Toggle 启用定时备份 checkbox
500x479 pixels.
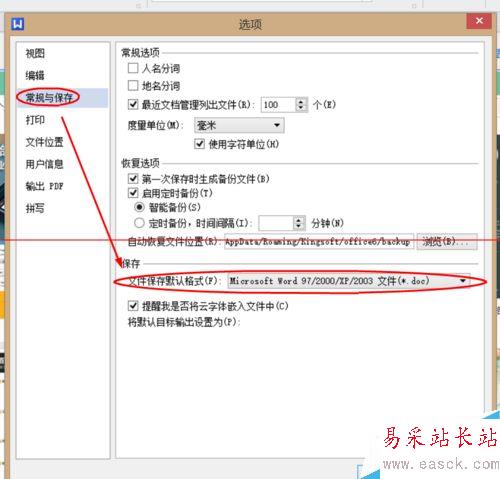(x=133, y=193)
